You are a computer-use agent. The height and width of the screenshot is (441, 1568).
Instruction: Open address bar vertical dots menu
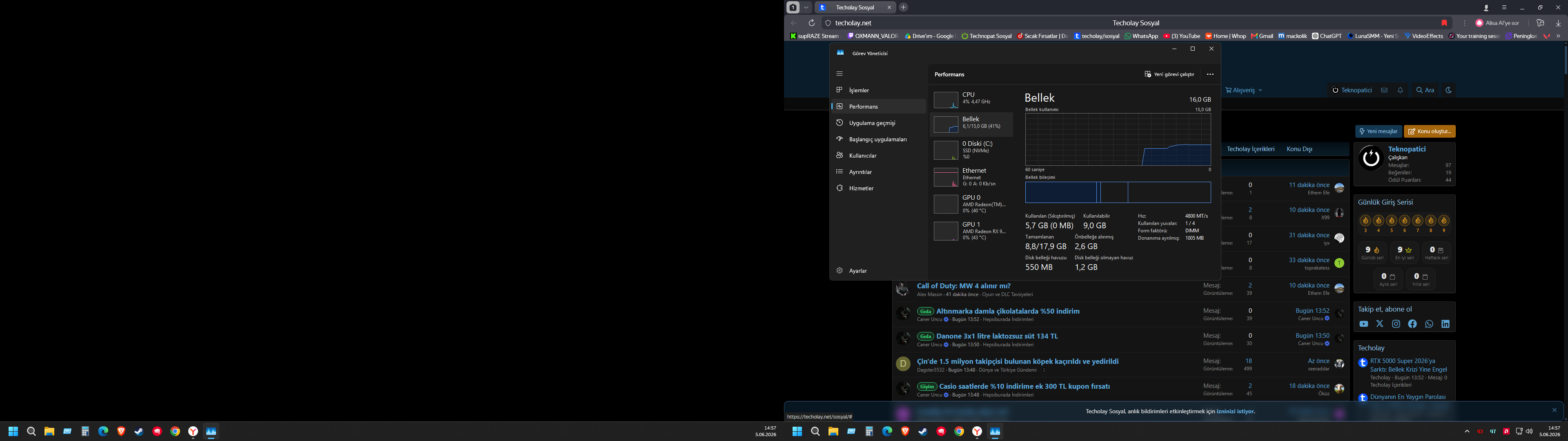point(1465,23)
